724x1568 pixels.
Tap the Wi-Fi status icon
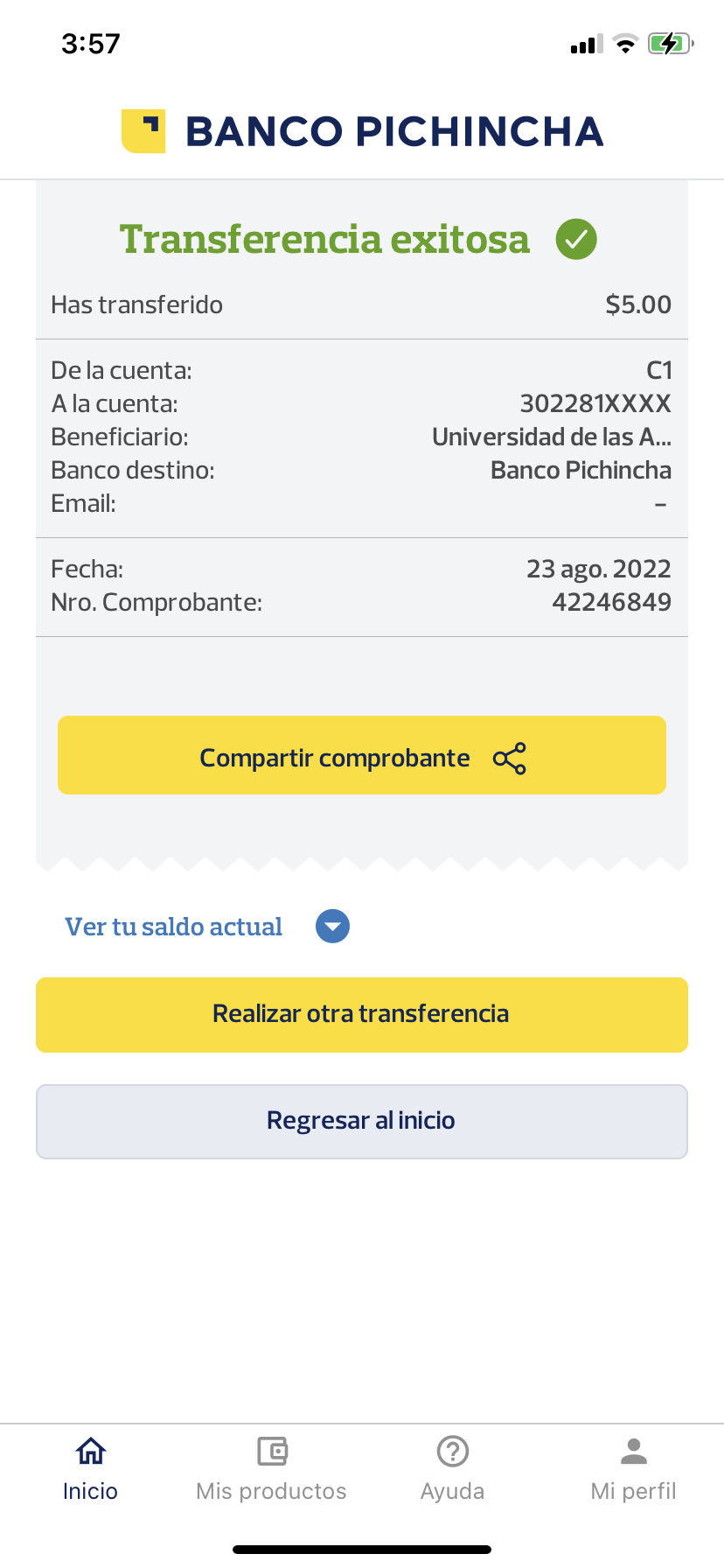625,44
